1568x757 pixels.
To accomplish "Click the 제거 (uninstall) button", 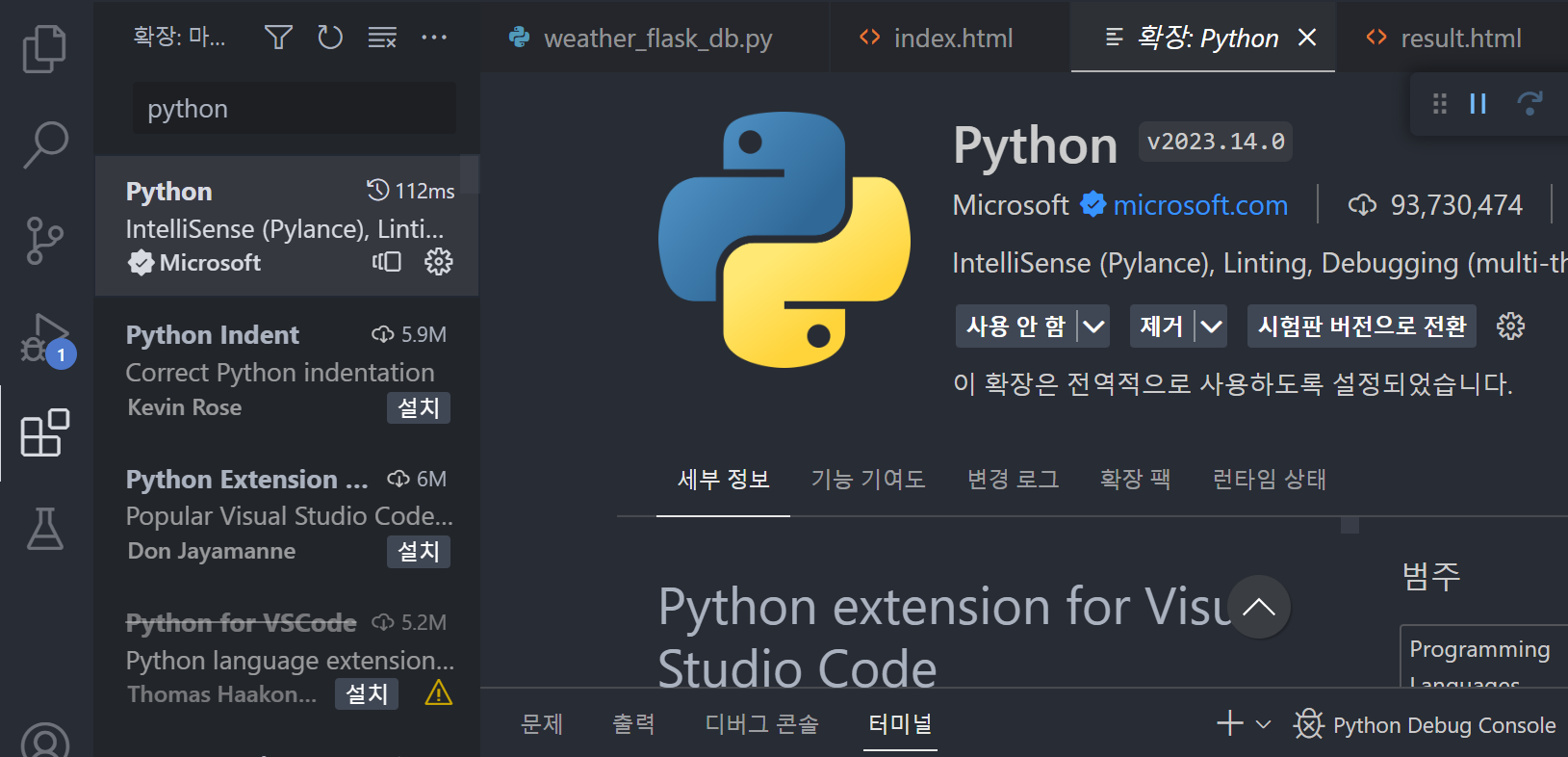I will point(1162,326).
